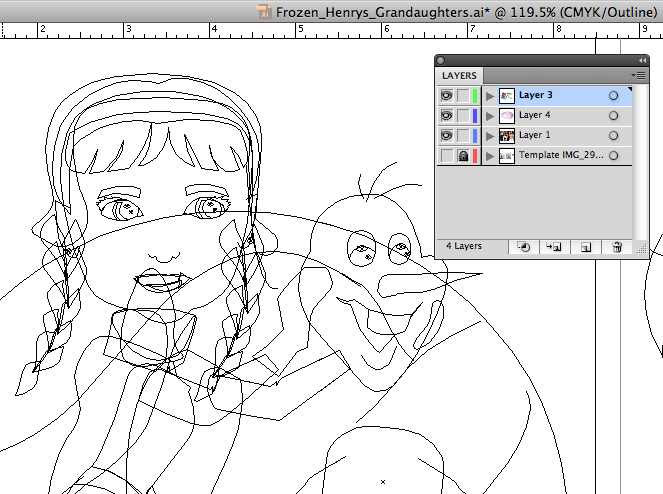Click the Create New Sublayer icon

[553, 246]
